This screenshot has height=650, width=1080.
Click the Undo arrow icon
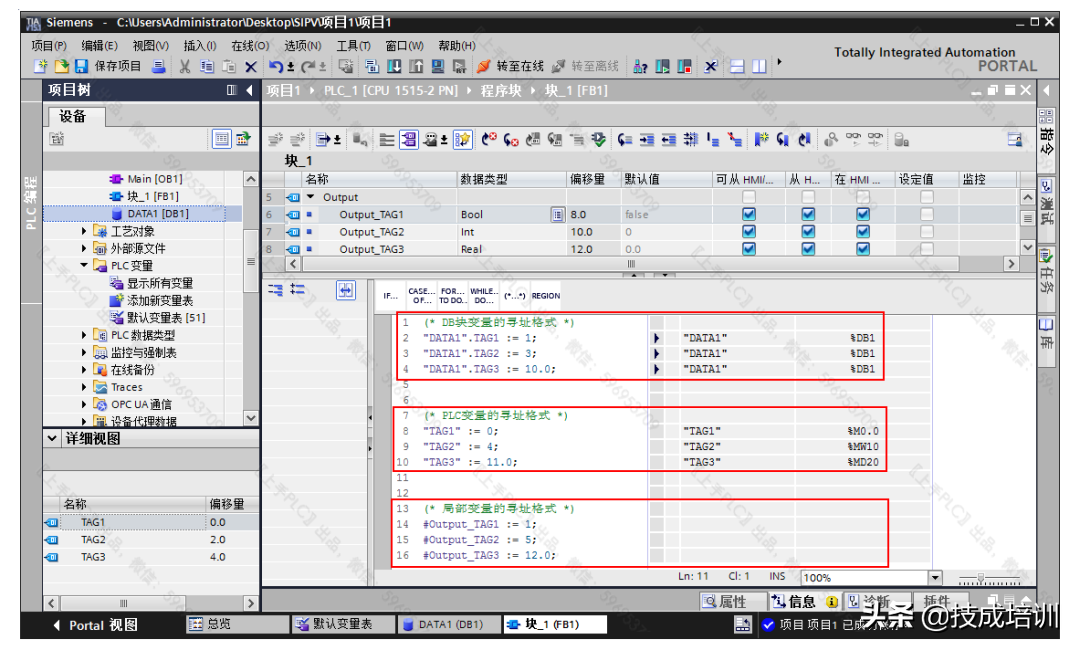click(276, 66)
